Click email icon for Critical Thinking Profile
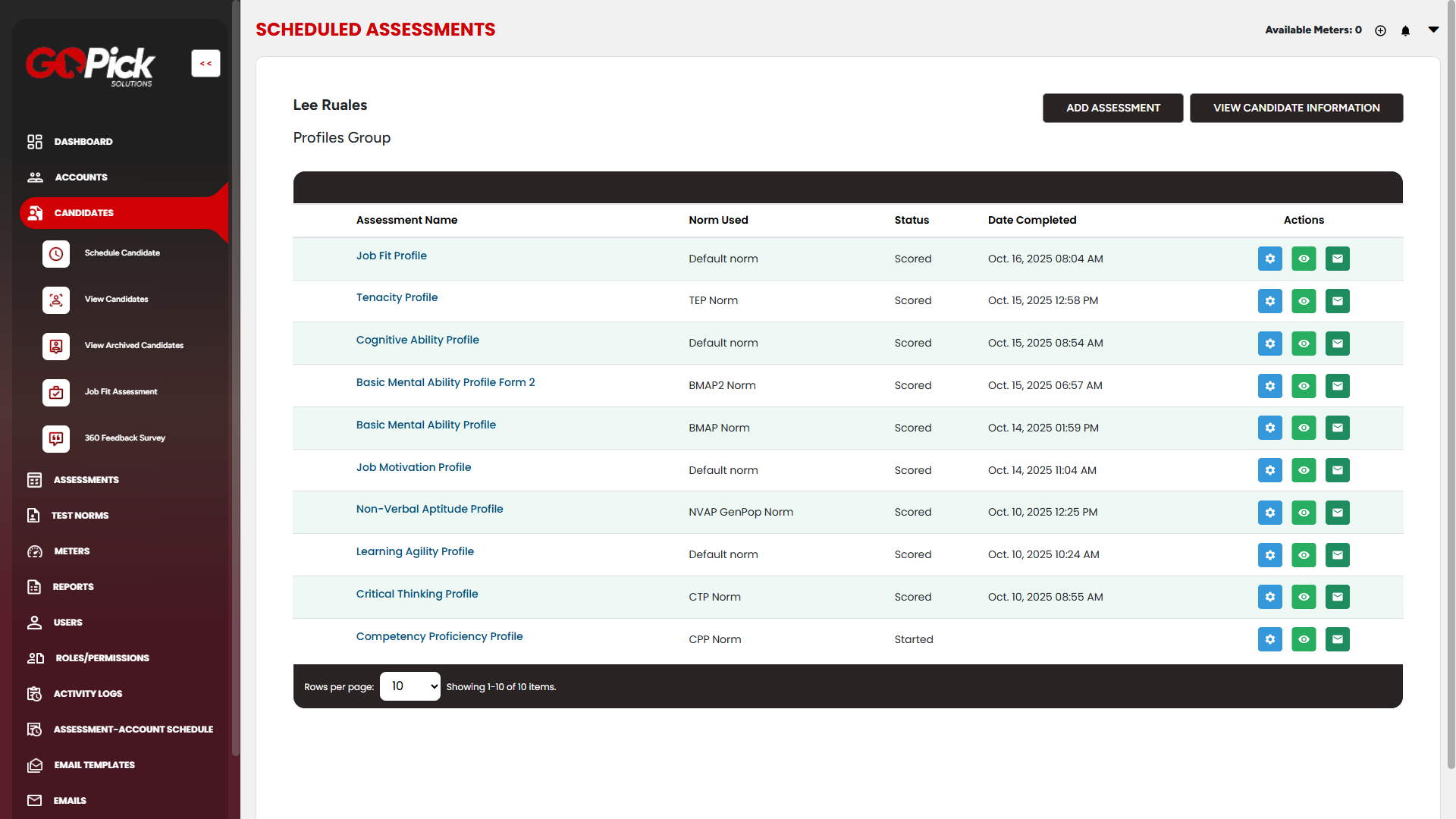 (x=1337, y=597)
